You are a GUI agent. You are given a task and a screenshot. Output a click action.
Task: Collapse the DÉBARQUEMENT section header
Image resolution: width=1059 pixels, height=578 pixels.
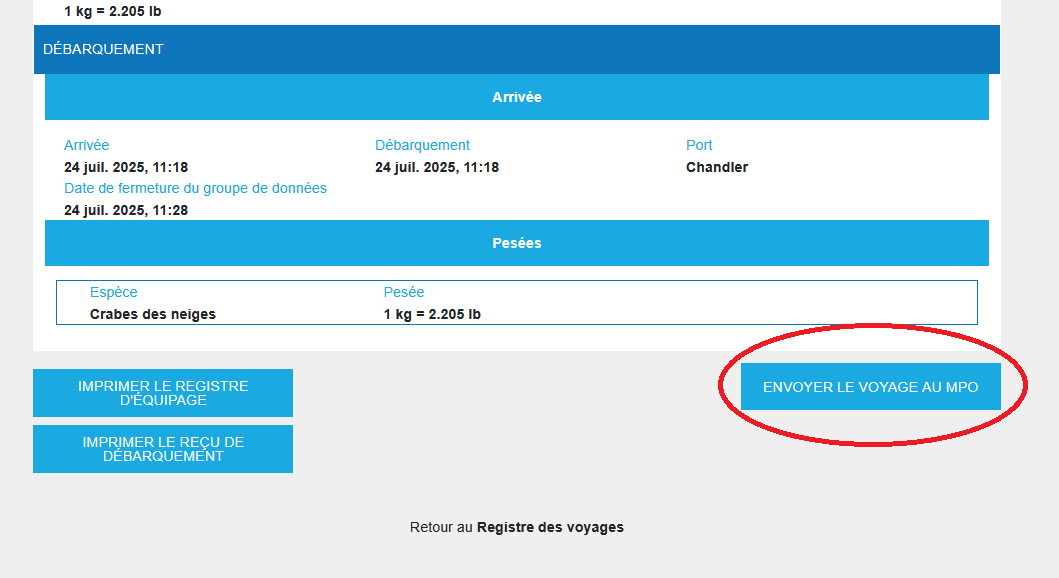click(103, 49)
